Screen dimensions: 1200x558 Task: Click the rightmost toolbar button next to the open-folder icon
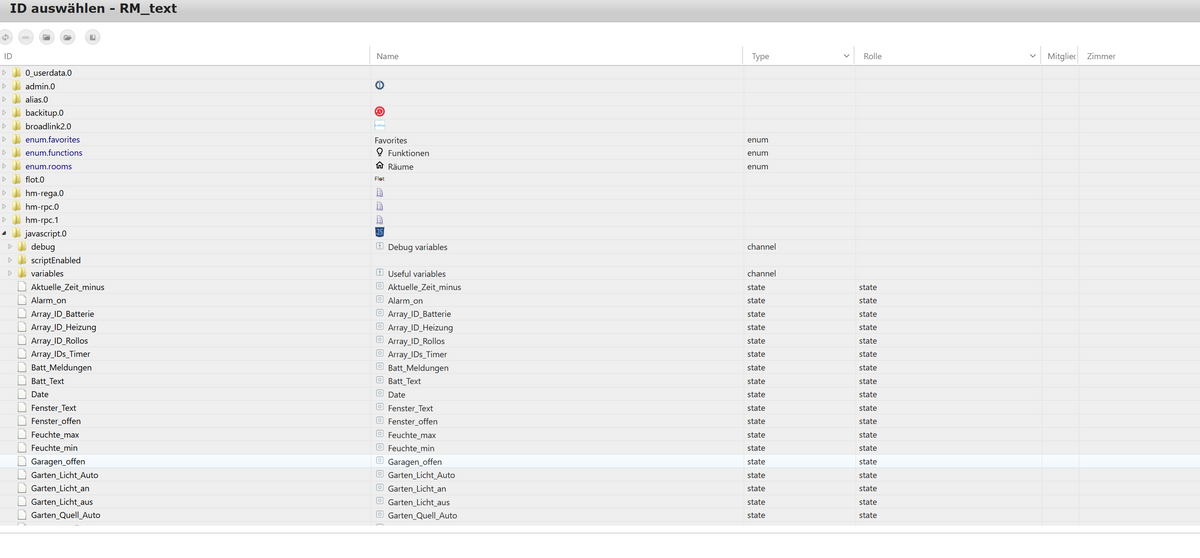92,37
